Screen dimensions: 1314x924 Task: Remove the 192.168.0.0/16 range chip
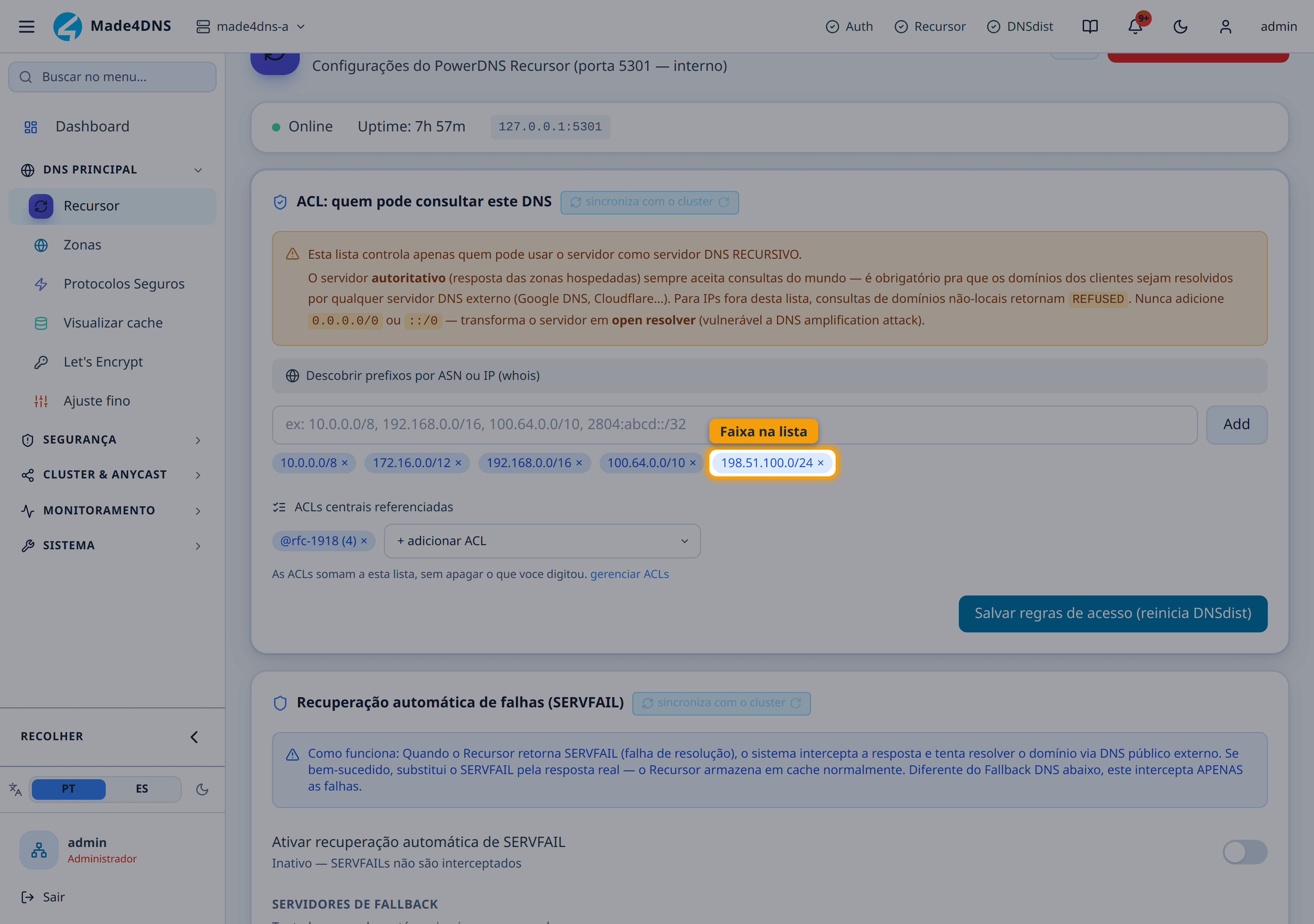579,463
